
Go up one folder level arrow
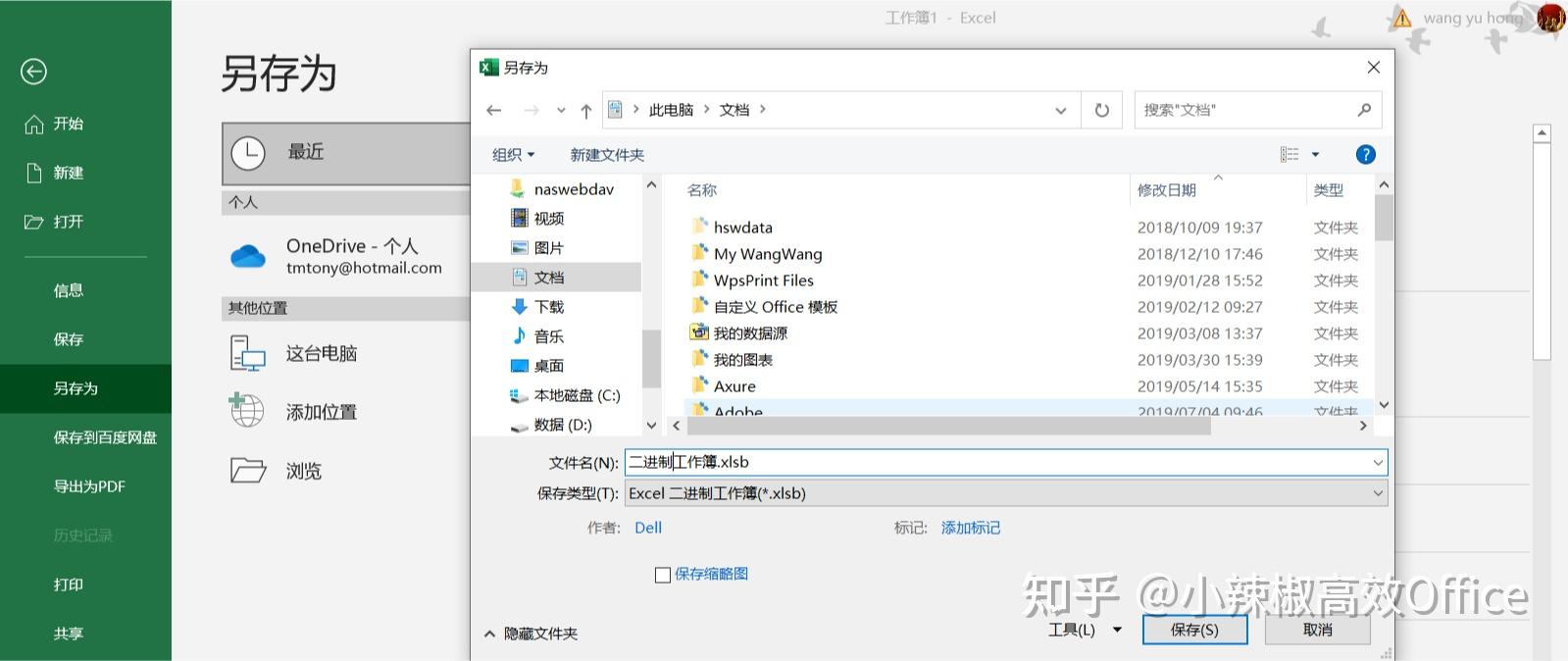click(586, 111)
